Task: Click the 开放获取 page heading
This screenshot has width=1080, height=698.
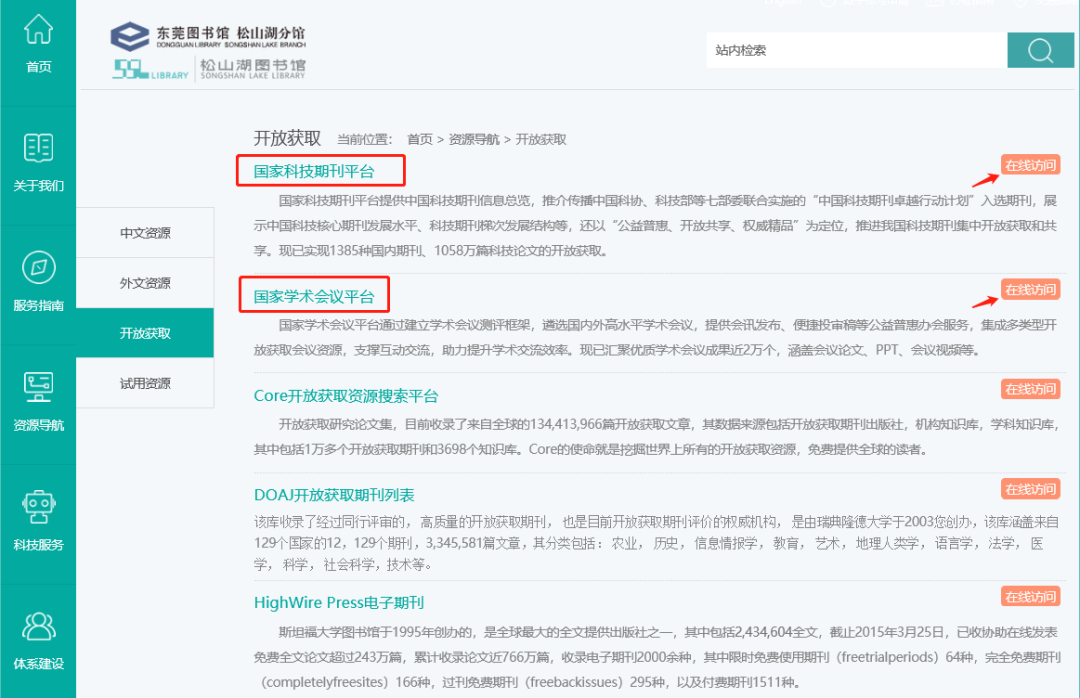Action: tap(287, 138)
